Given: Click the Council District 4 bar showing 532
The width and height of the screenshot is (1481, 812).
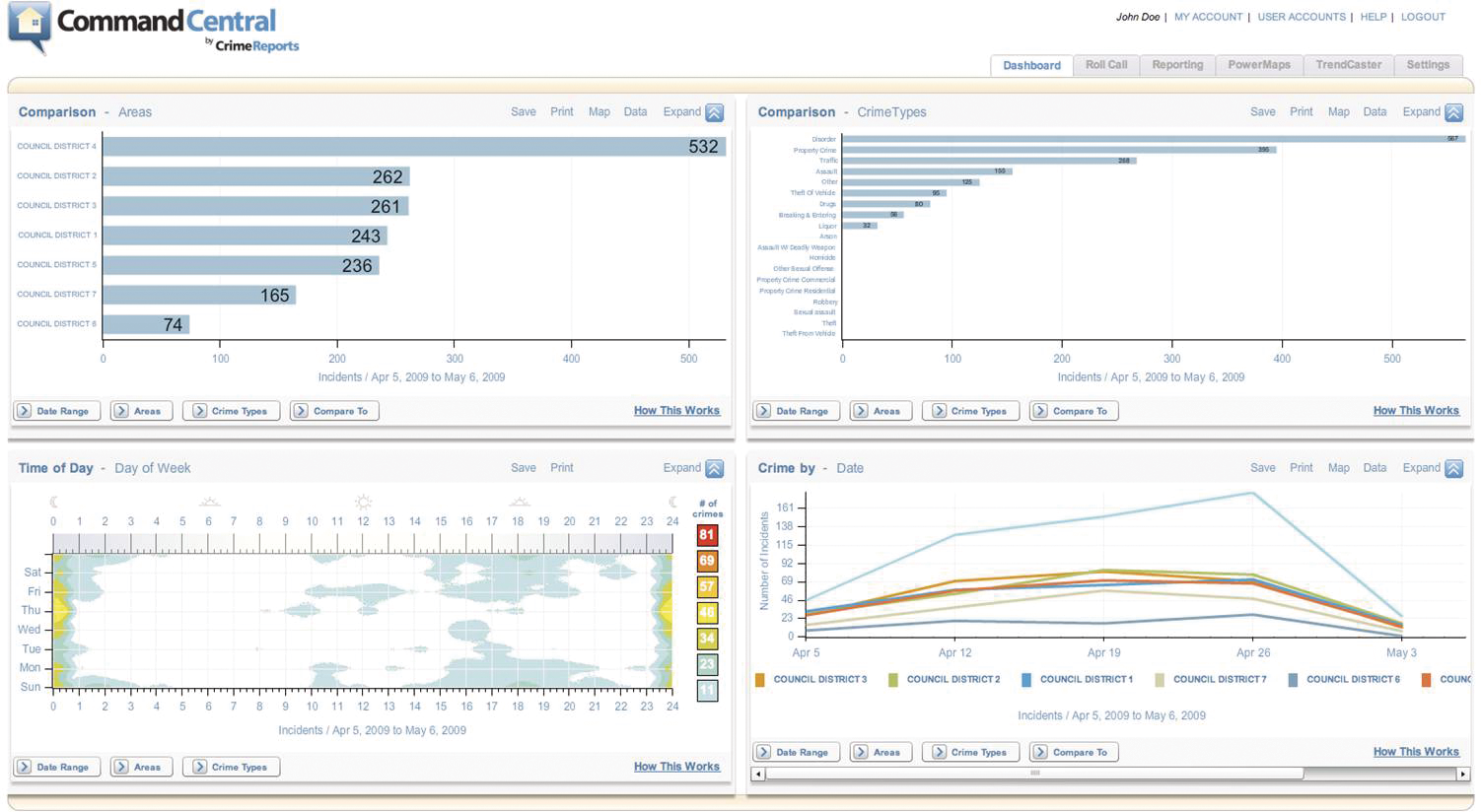Looking at the screenshot, I should pos(414,147).
